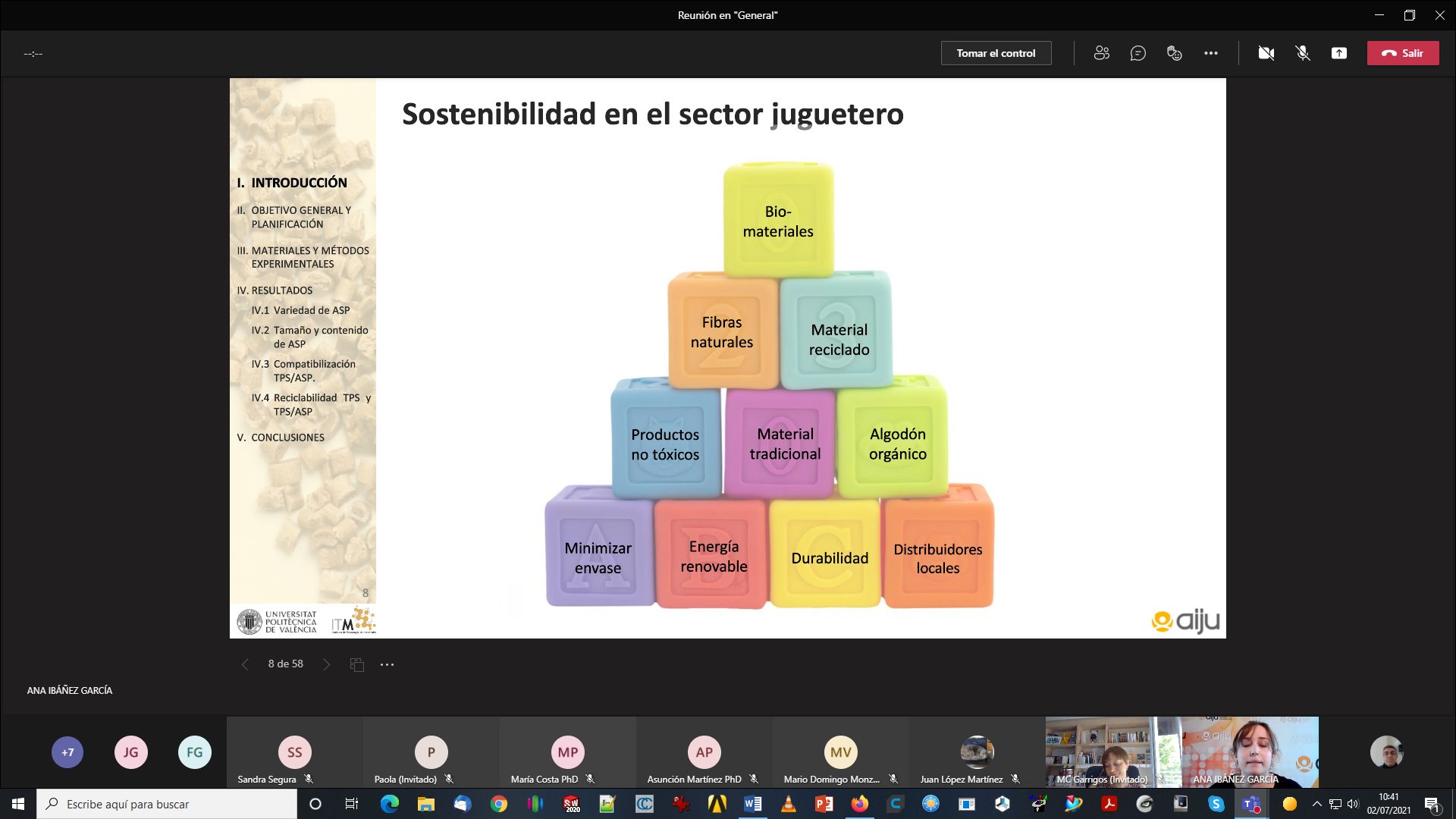1456x819 pixels.
Task: Click the slide layout view icon
Action: [x=356, y=664]
